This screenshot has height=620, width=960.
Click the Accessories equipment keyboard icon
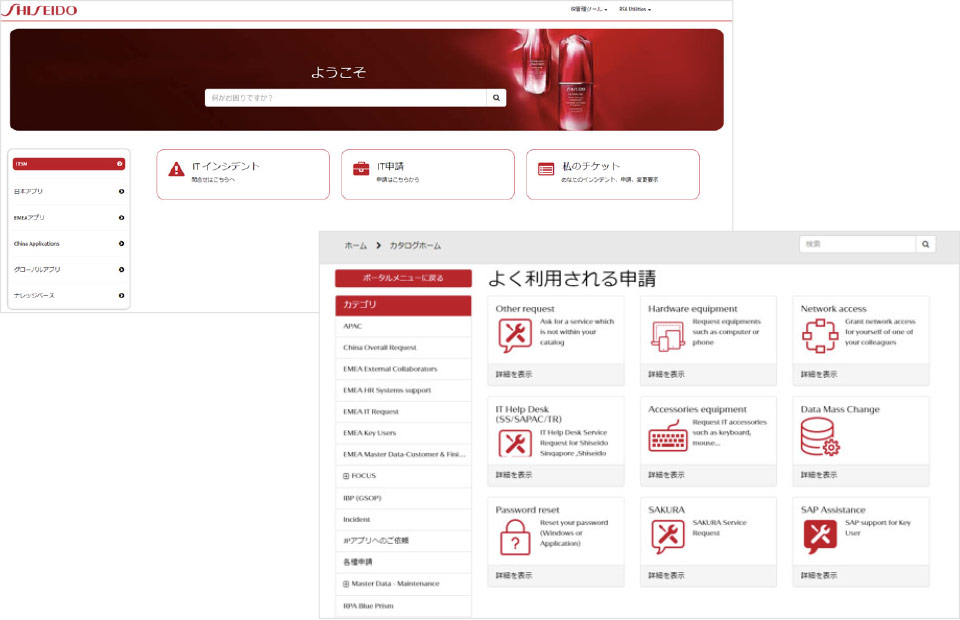667,438
